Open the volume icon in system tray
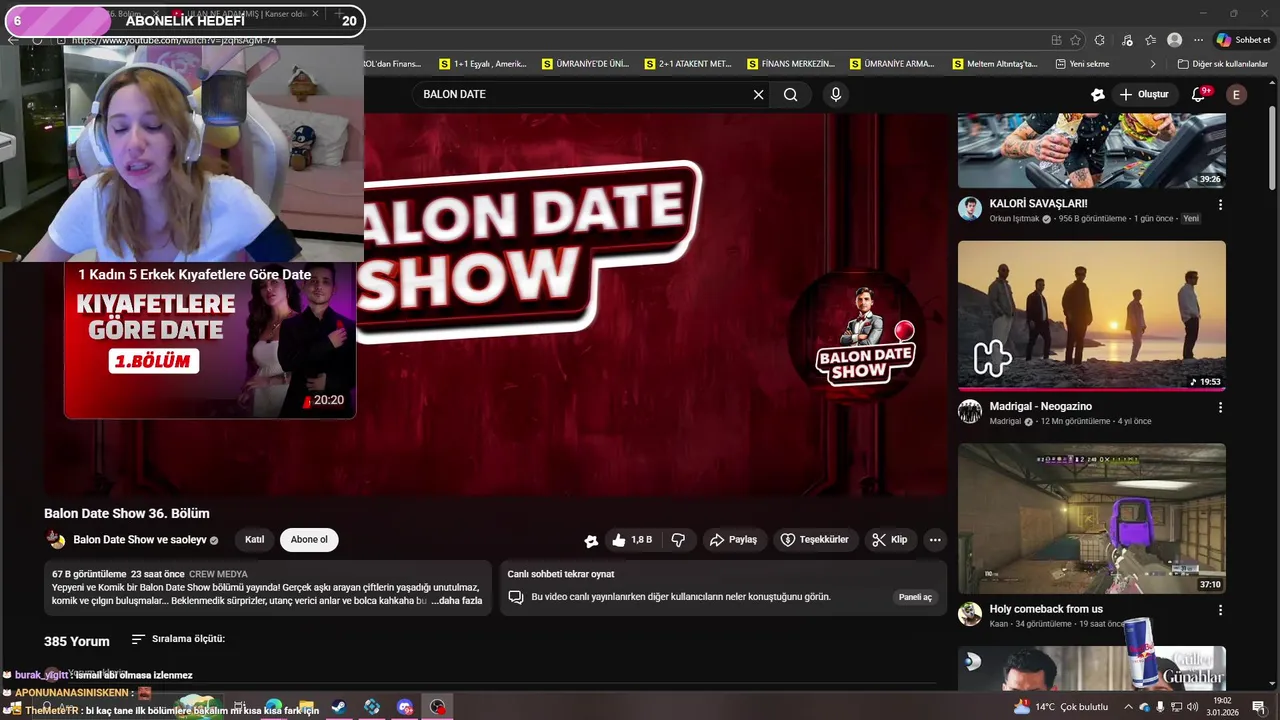This screenshot has width=1280, height=720. [x=1192, y=707]
